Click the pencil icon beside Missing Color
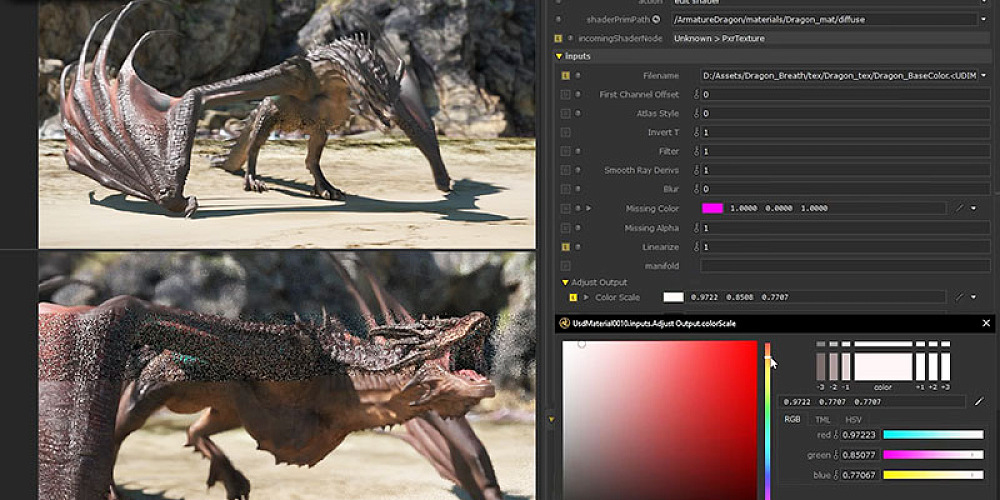Viewport: 1000px width, 500px height. pyautogui.click(x=957, y=208)
